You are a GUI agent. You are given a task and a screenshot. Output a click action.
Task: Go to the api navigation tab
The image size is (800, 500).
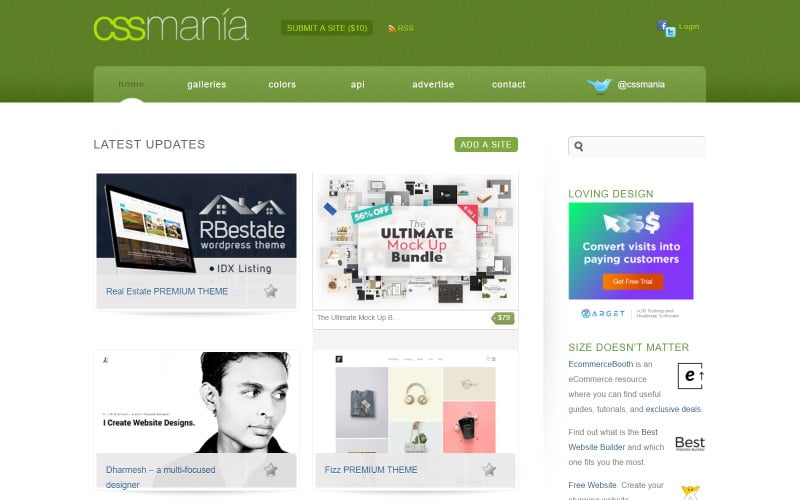pyautogui.click(x=358, y=85)
